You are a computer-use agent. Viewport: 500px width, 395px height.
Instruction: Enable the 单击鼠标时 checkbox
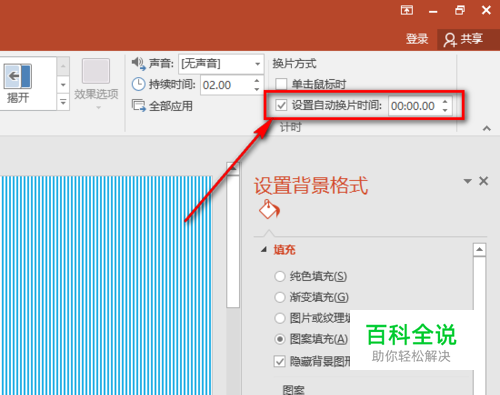281,84
